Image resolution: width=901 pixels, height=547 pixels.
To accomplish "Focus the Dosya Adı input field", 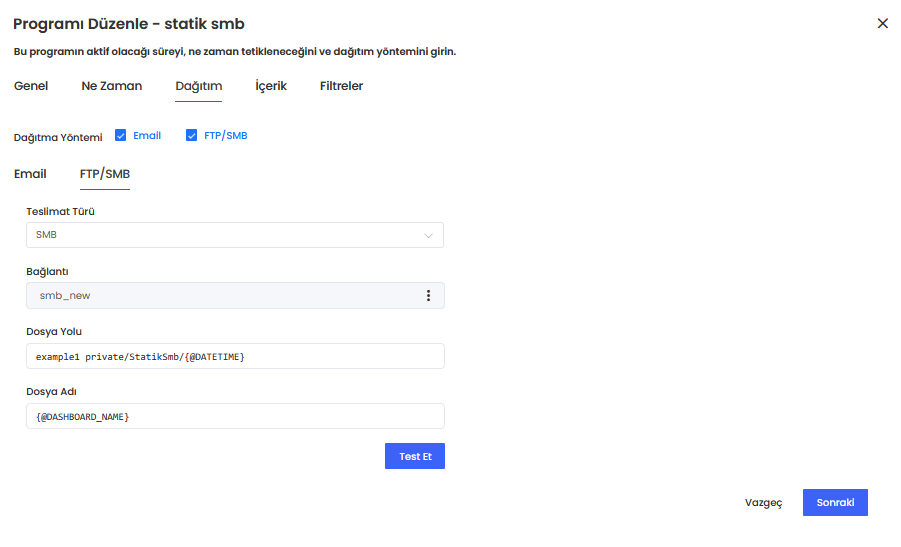I will (x=234, y=416).
